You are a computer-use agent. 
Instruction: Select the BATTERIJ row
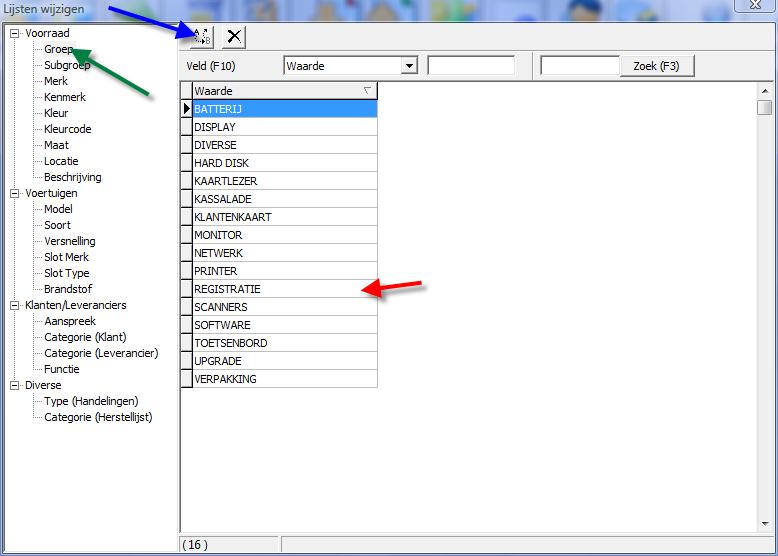pos(285,109)
